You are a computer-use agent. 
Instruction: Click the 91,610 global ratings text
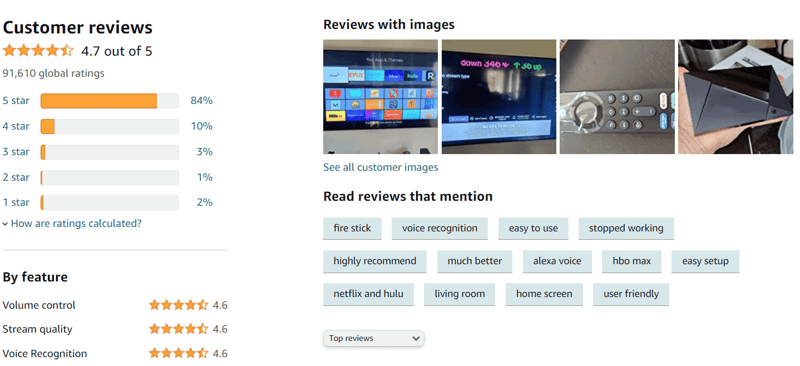54,74
